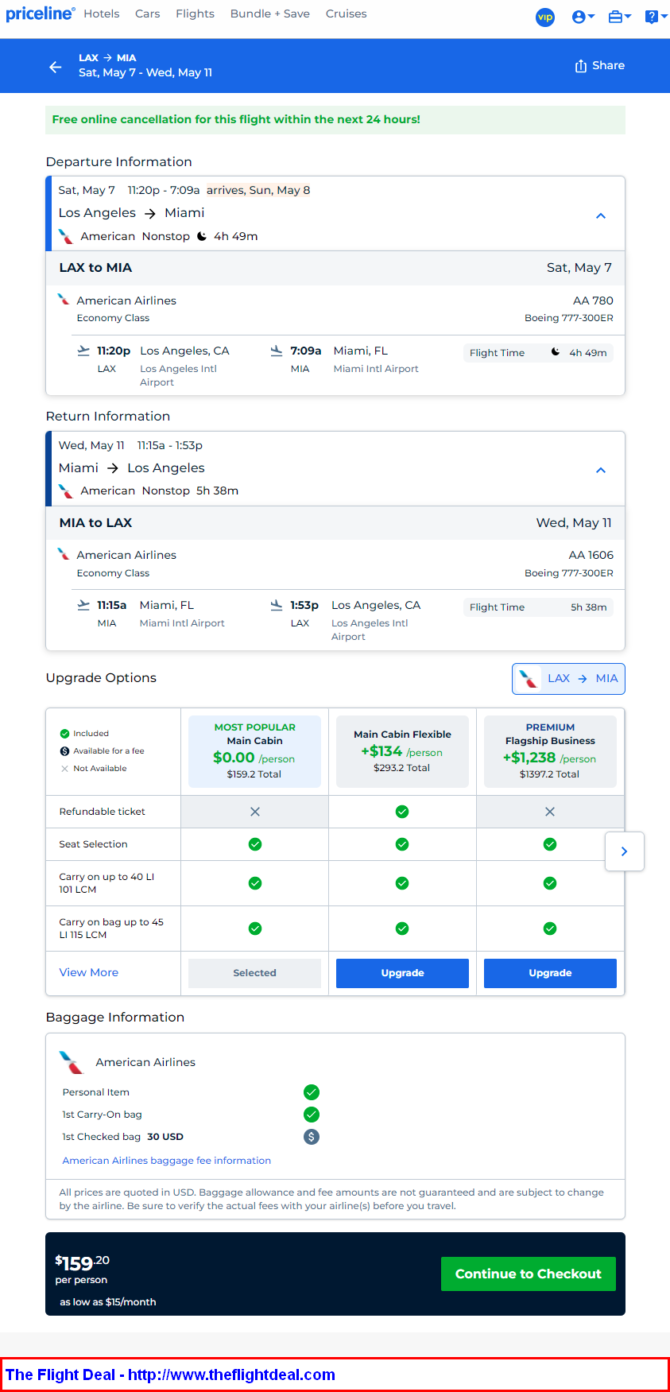Click Flagship Business Seat Selection checkmark

pyautogui.click(x=550, y=844)
